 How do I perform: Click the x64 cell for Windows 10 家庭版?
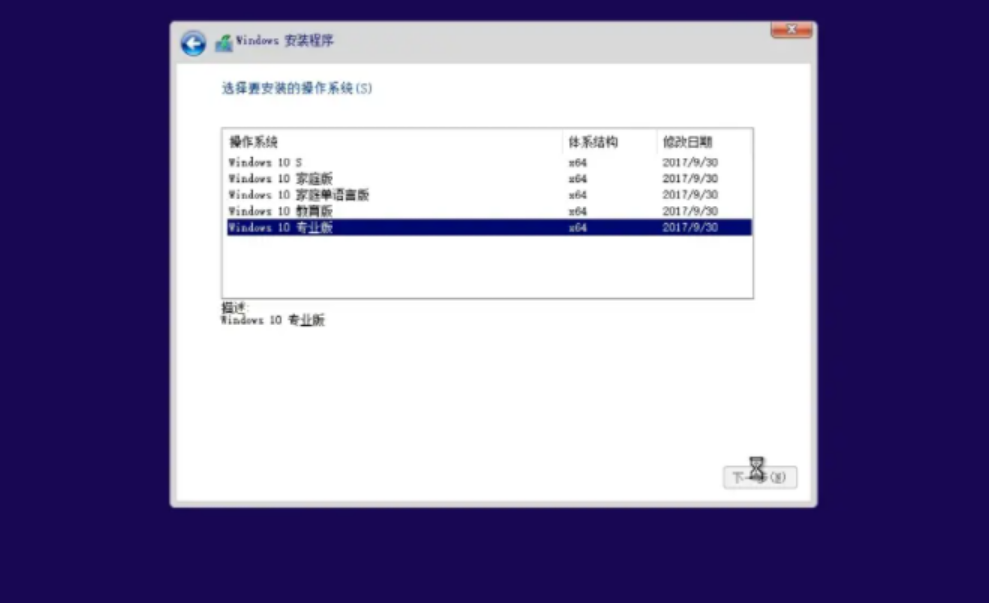click(578, 179)
